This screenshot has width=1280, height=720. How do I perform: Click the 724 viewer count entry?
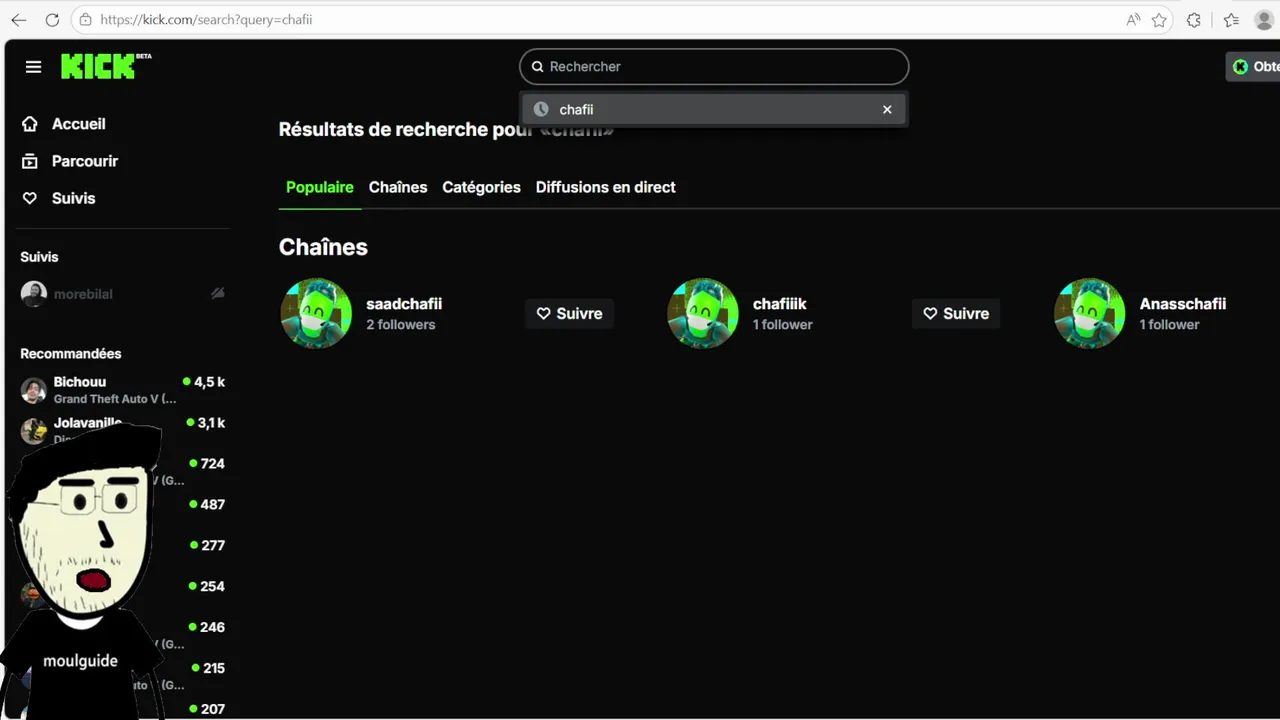(x=207, y=464)
